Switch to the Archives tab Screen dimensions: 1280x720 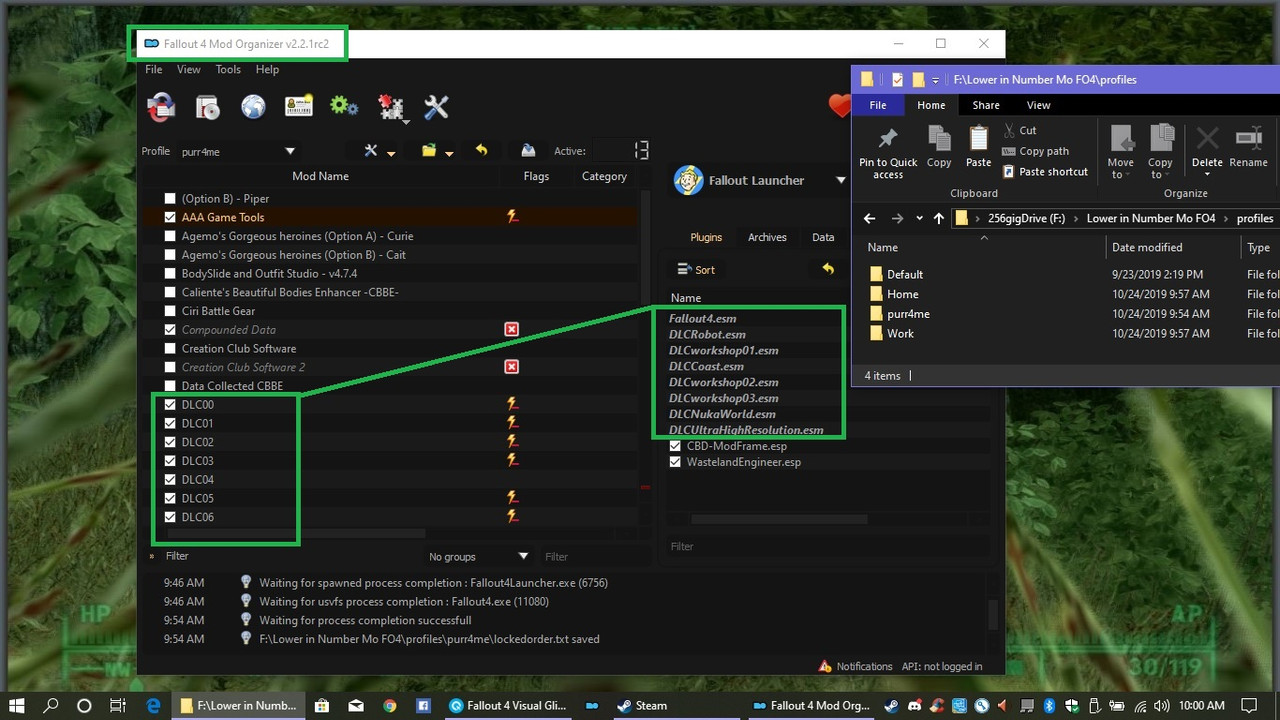click(x=767, y=237)
